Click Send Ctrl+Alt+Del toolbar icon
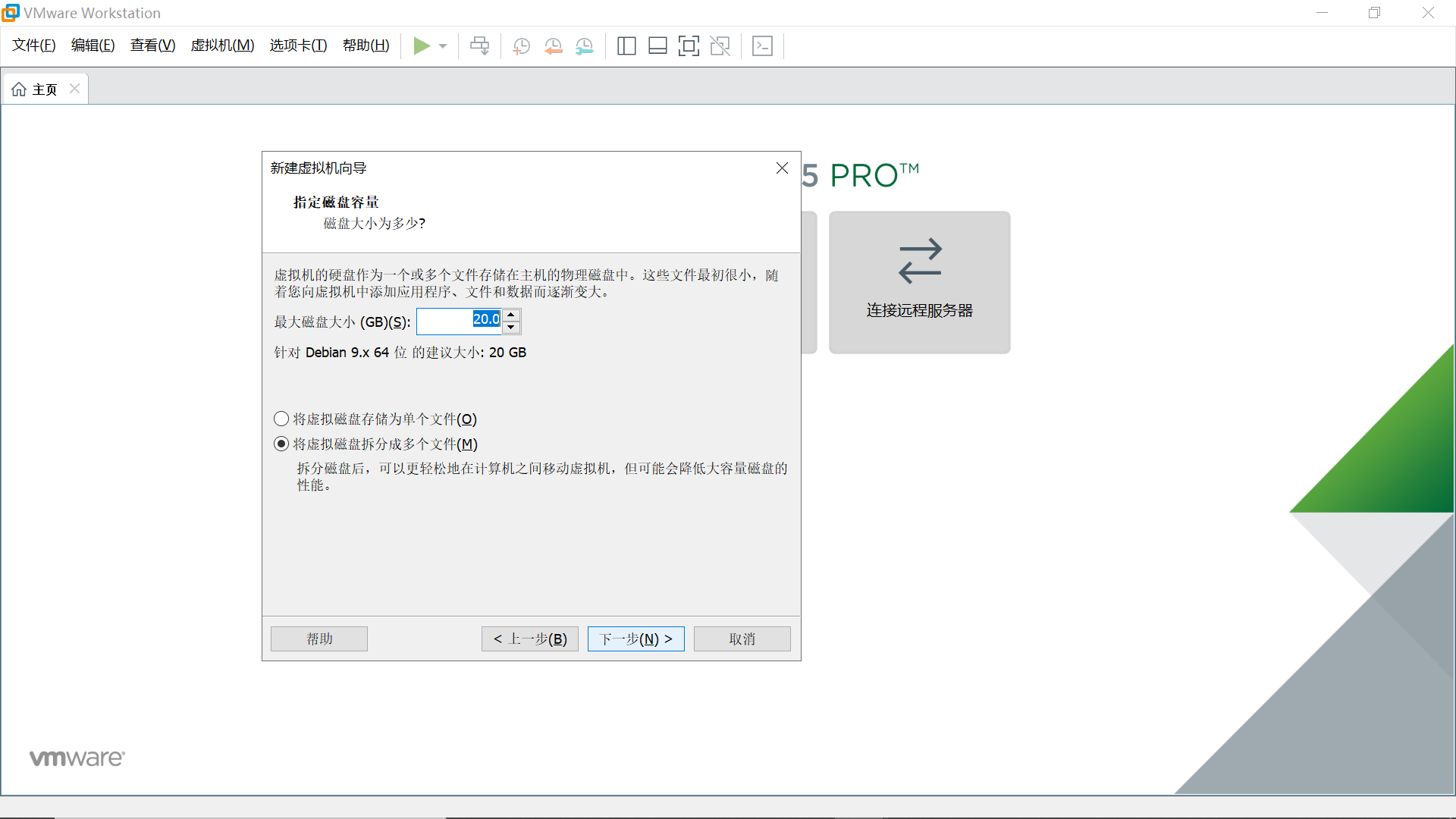The width and height of the screenshot is (1456, 819). 479,46
